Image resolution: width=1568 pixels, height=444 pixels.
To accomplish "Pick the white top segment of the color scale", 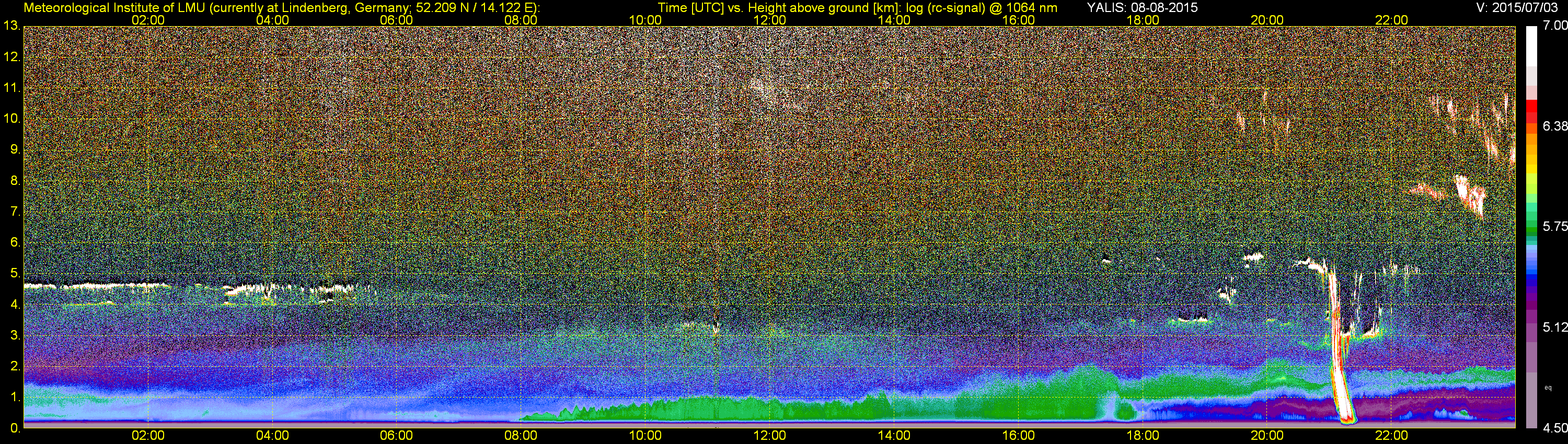I will click(x=1532, y=45).
